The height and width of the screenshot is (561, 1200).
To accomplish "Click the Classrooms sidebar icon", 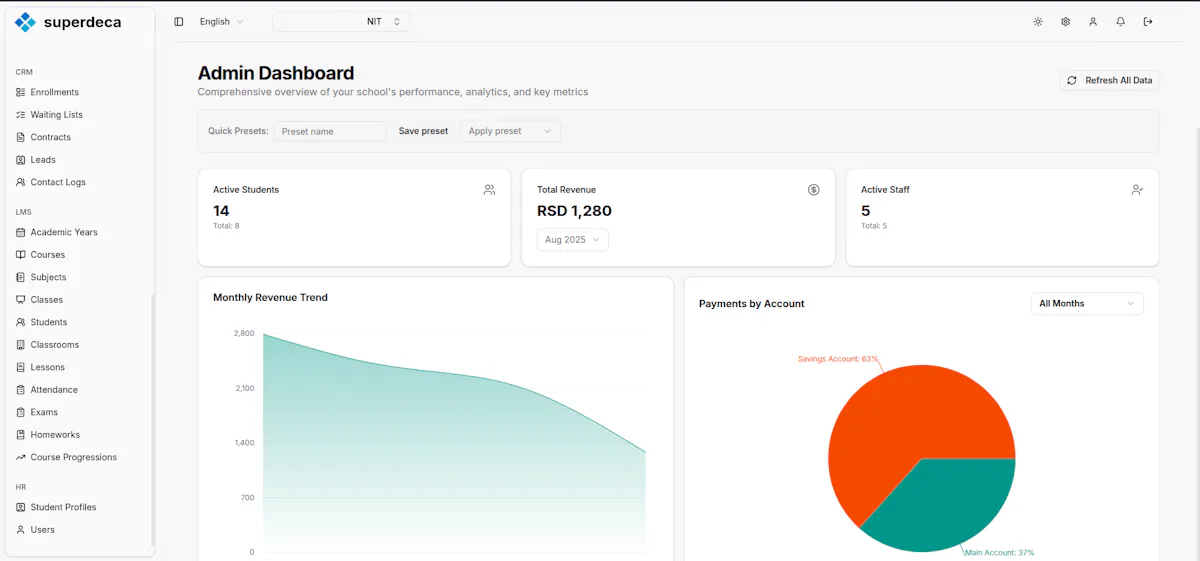I will (21, 345).
